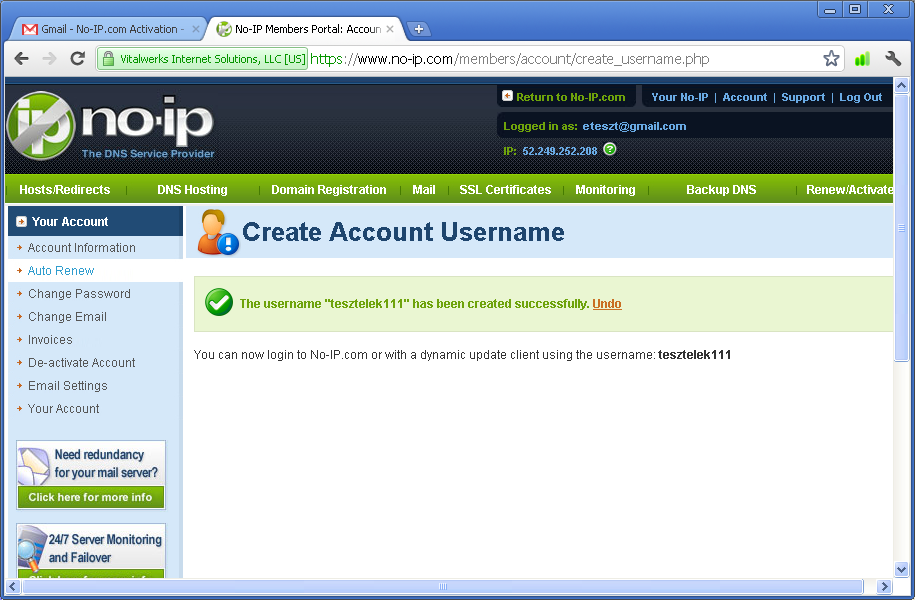Screen dimensions: 915x600
Task: Open the Auto Renew sidebar link
Action: click(61, 270)
